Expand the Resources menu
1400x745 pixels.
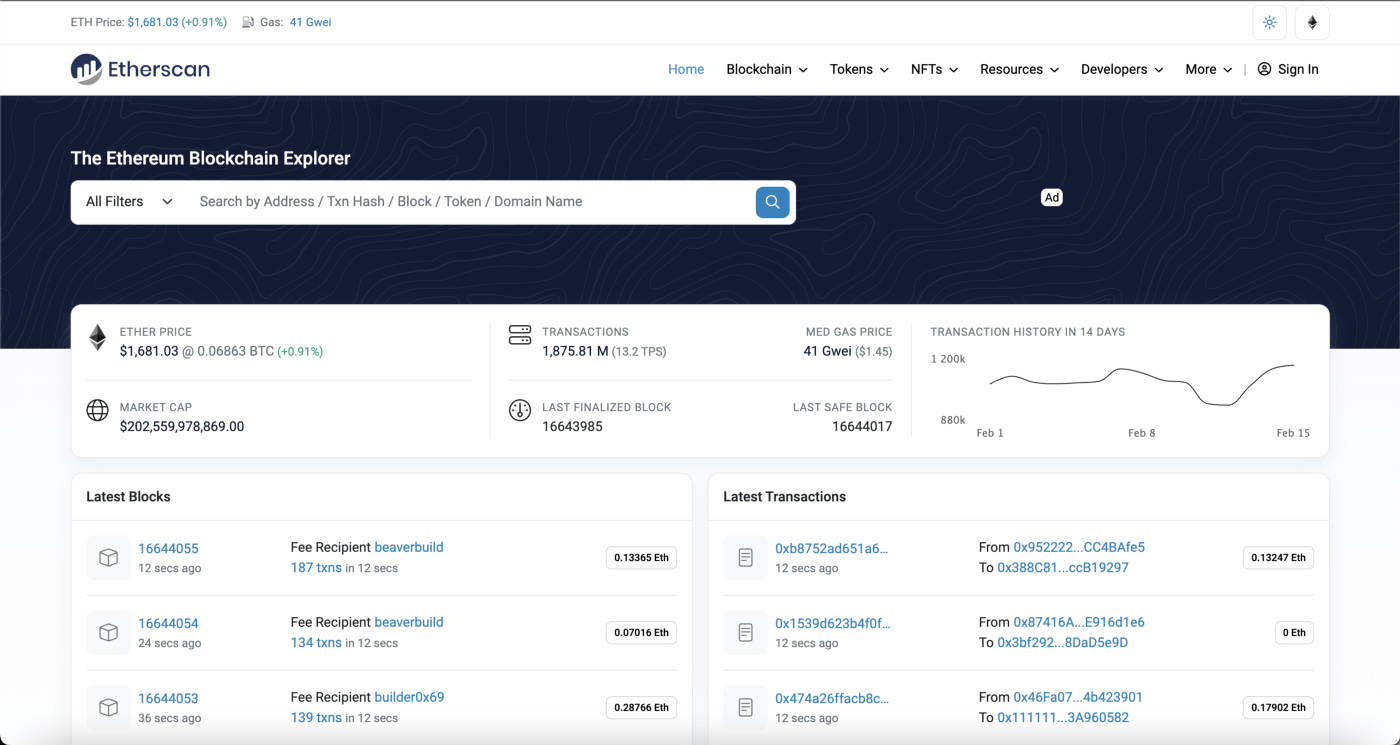pyautogui.click(x=1019, y=69)
